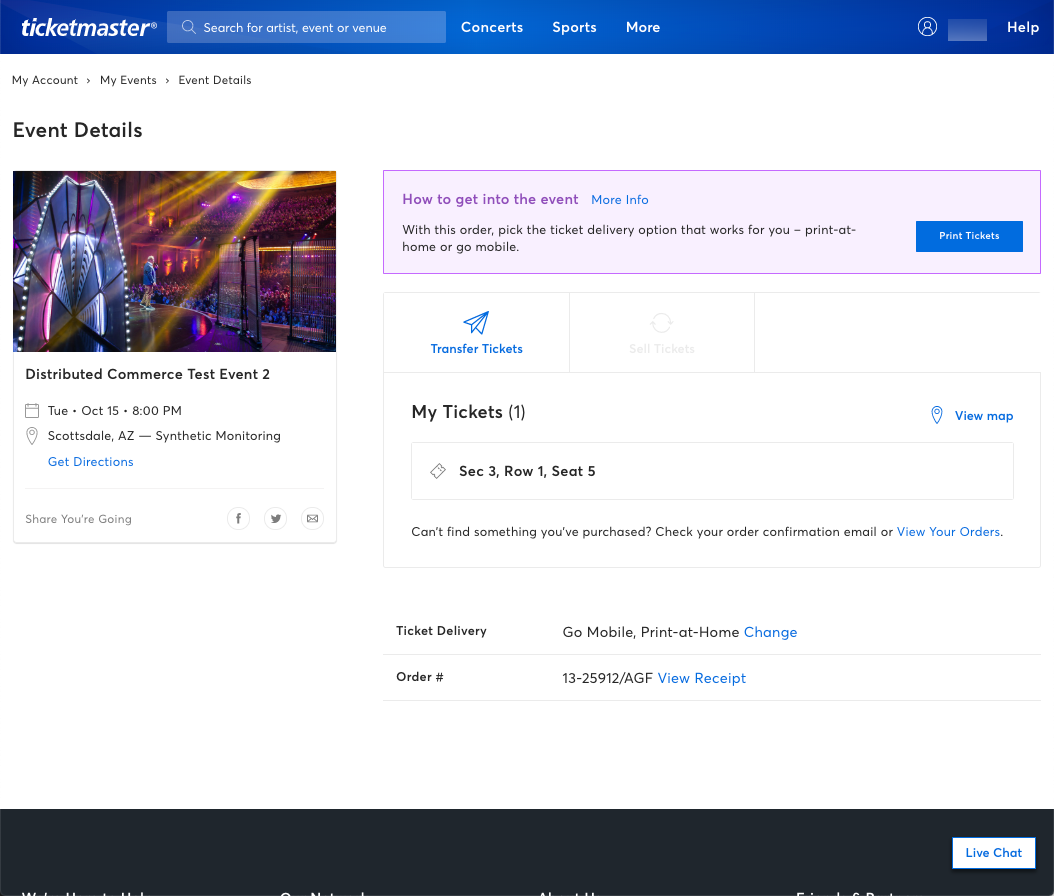The image size is (1054, 896).
Task: Click the order number 13-25912/AGF
Action: pos(608,678)
